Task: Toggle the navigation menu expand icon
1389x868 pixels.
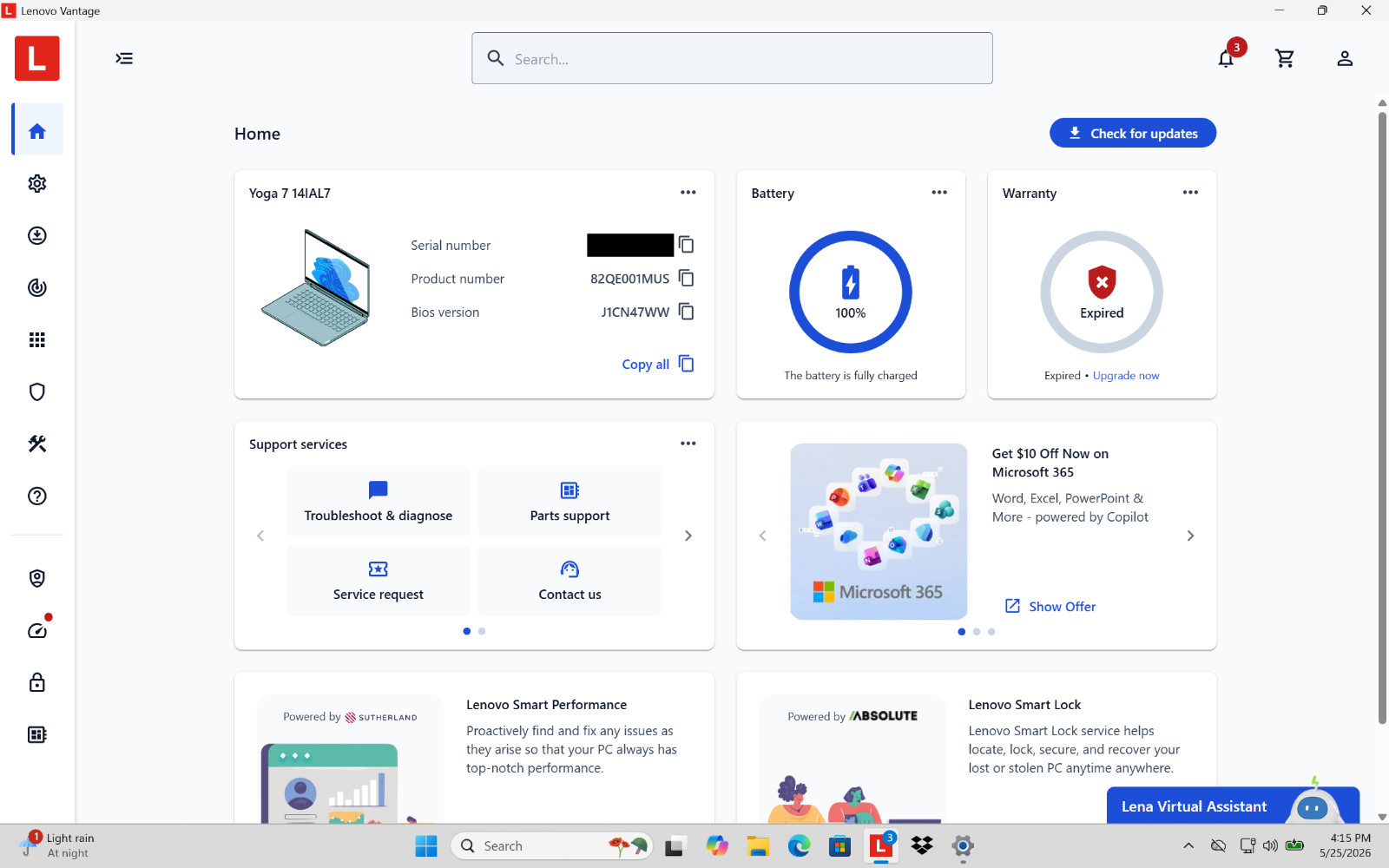Action: 124,58
